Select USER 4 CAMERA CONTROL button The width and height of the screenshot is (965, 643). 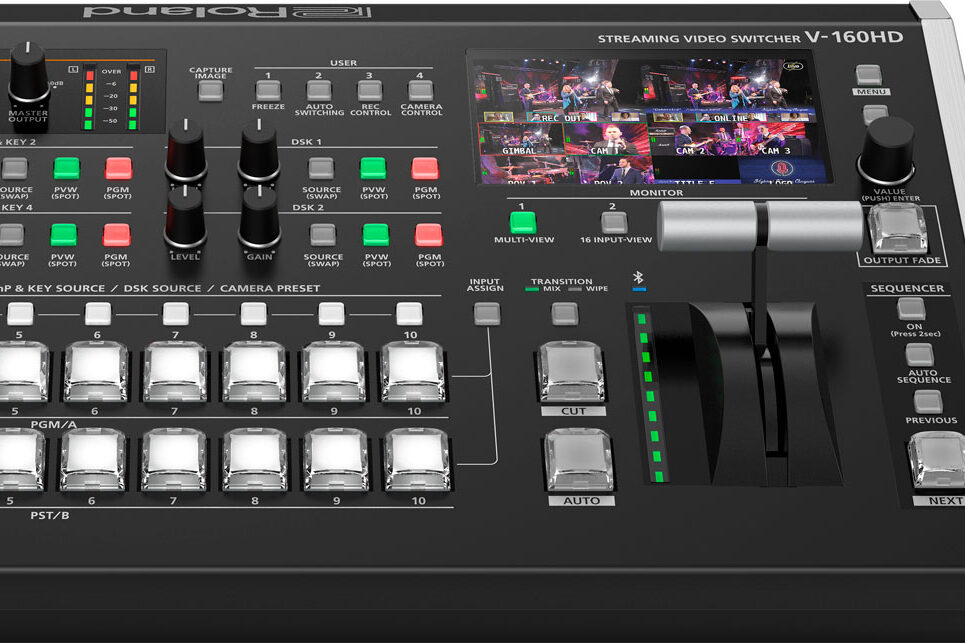tap(421, 91)
